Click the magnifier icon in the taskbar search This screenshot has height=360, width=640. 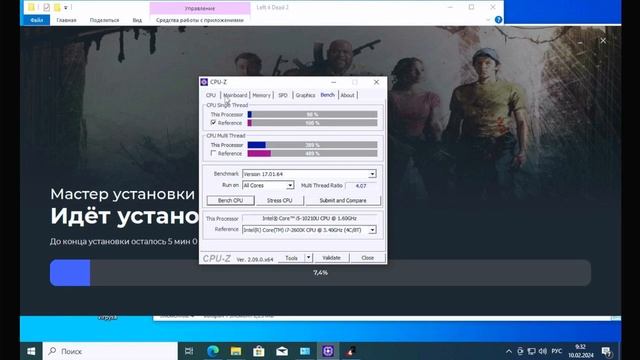click(x=52, y=351)
